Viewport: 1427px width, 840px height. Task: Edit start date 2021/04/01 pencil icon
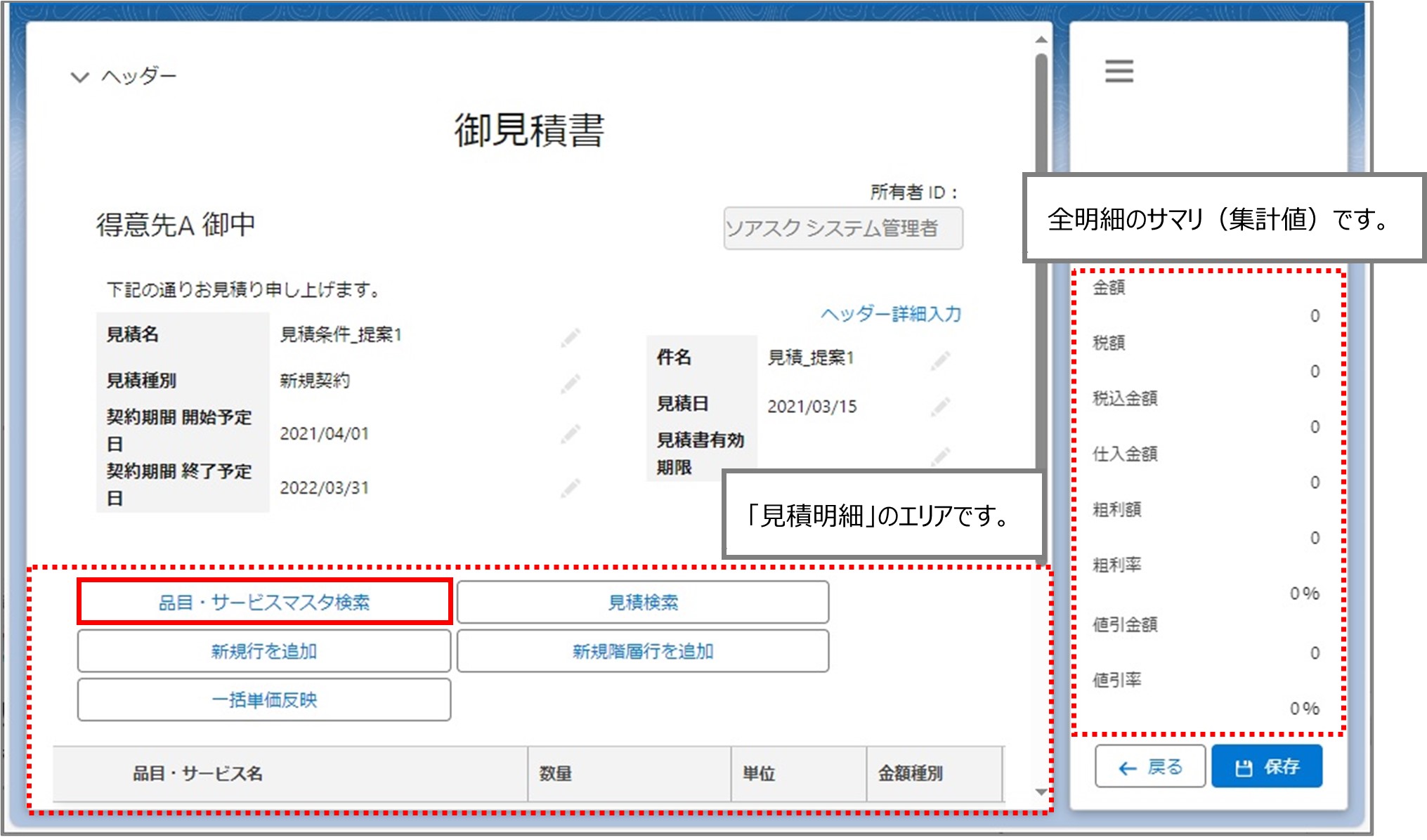click(570, 434)
